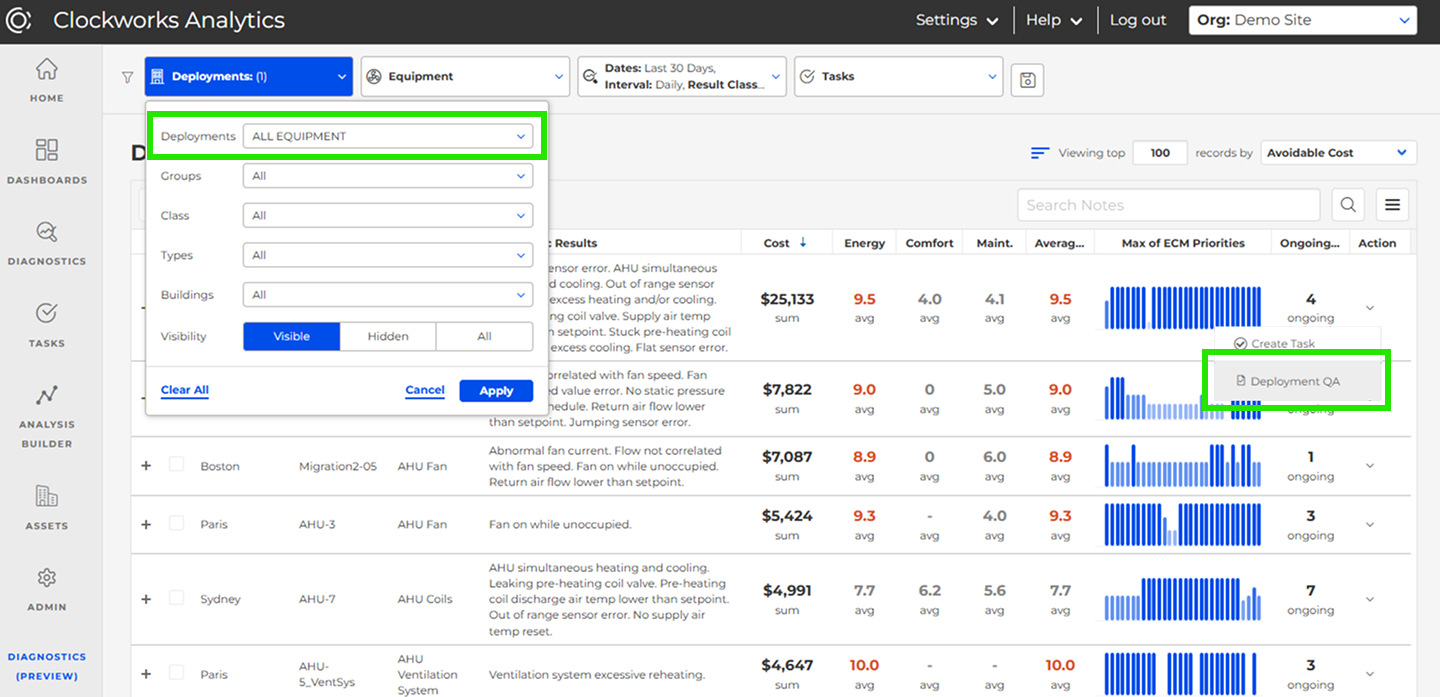Screen dimensions: 1440x697
Task: Open the Analysis Builder sidebar item
Action: 46,415
